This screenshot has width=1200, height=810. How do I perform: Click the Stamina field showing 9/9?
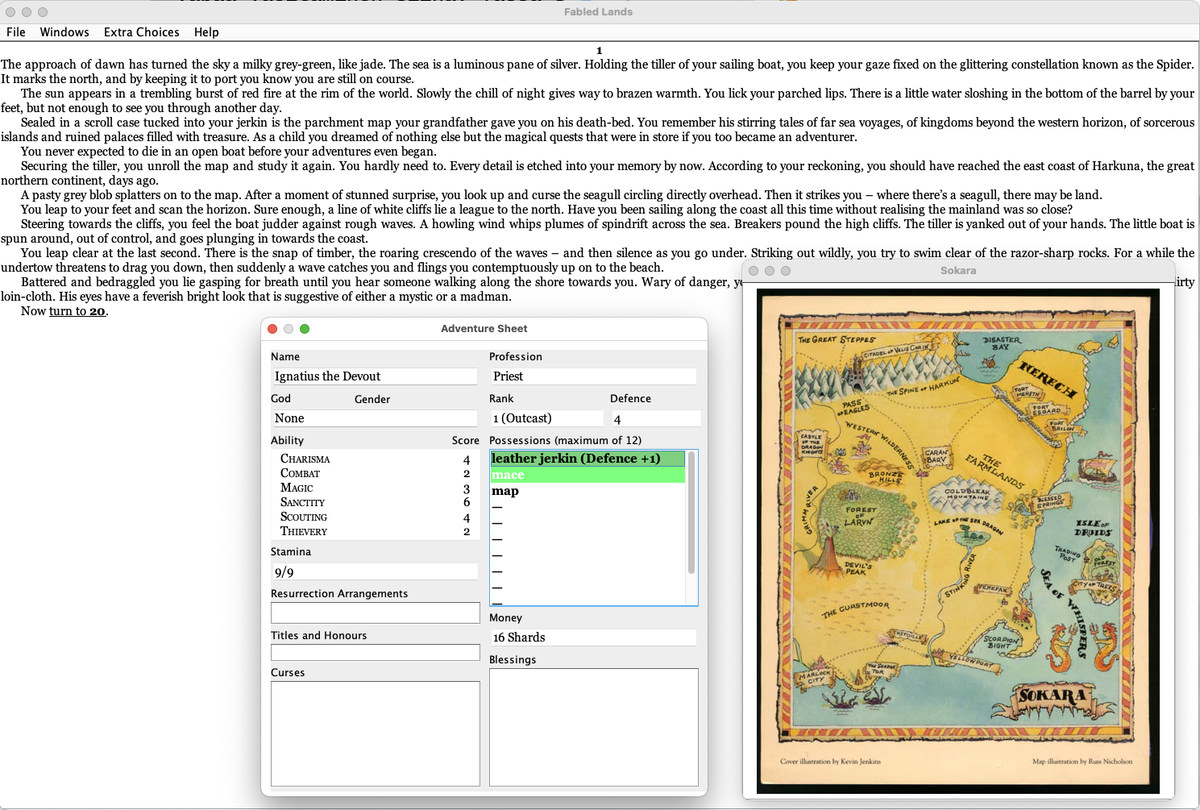tap(374, 572)
